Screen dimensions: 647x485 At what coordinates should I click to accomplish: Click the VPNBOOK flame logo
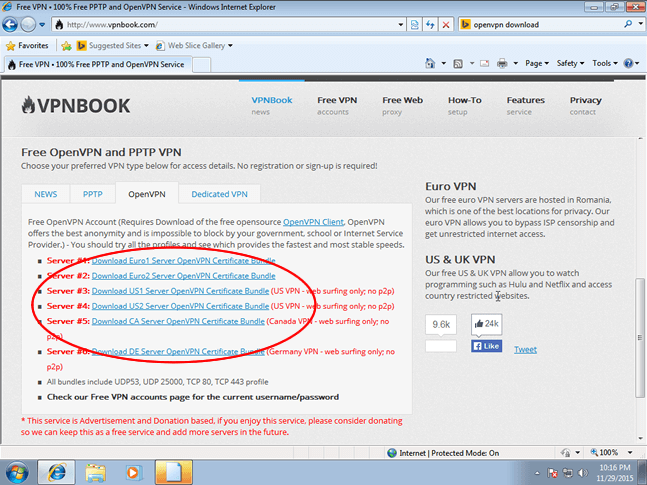76,106
